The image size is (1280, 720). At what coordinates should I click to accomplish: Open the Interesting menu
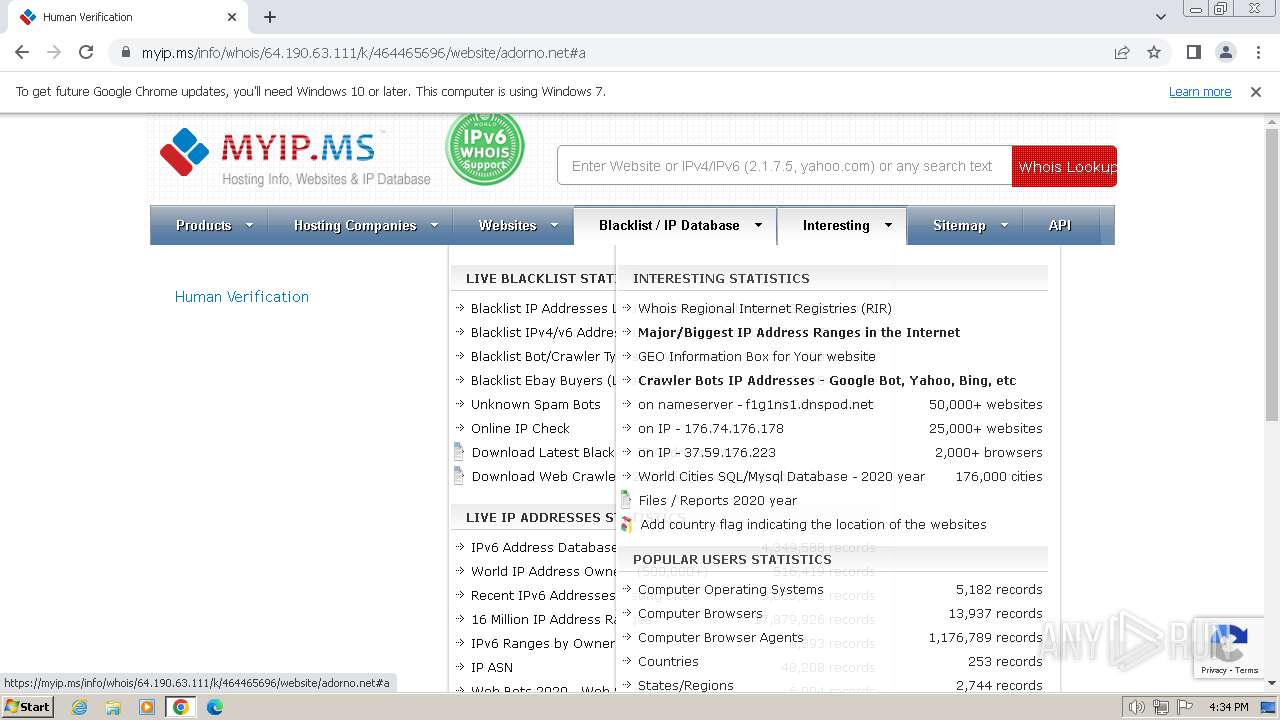pos(842,225)
